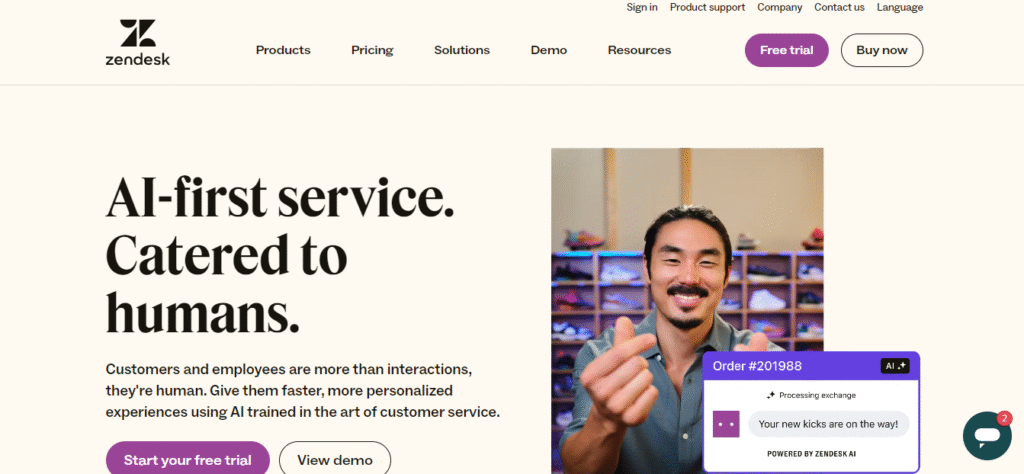Image resolution: width=1024 pixels, height=474 pixels.
Task: Click the Company link
Action: [780, 7]
